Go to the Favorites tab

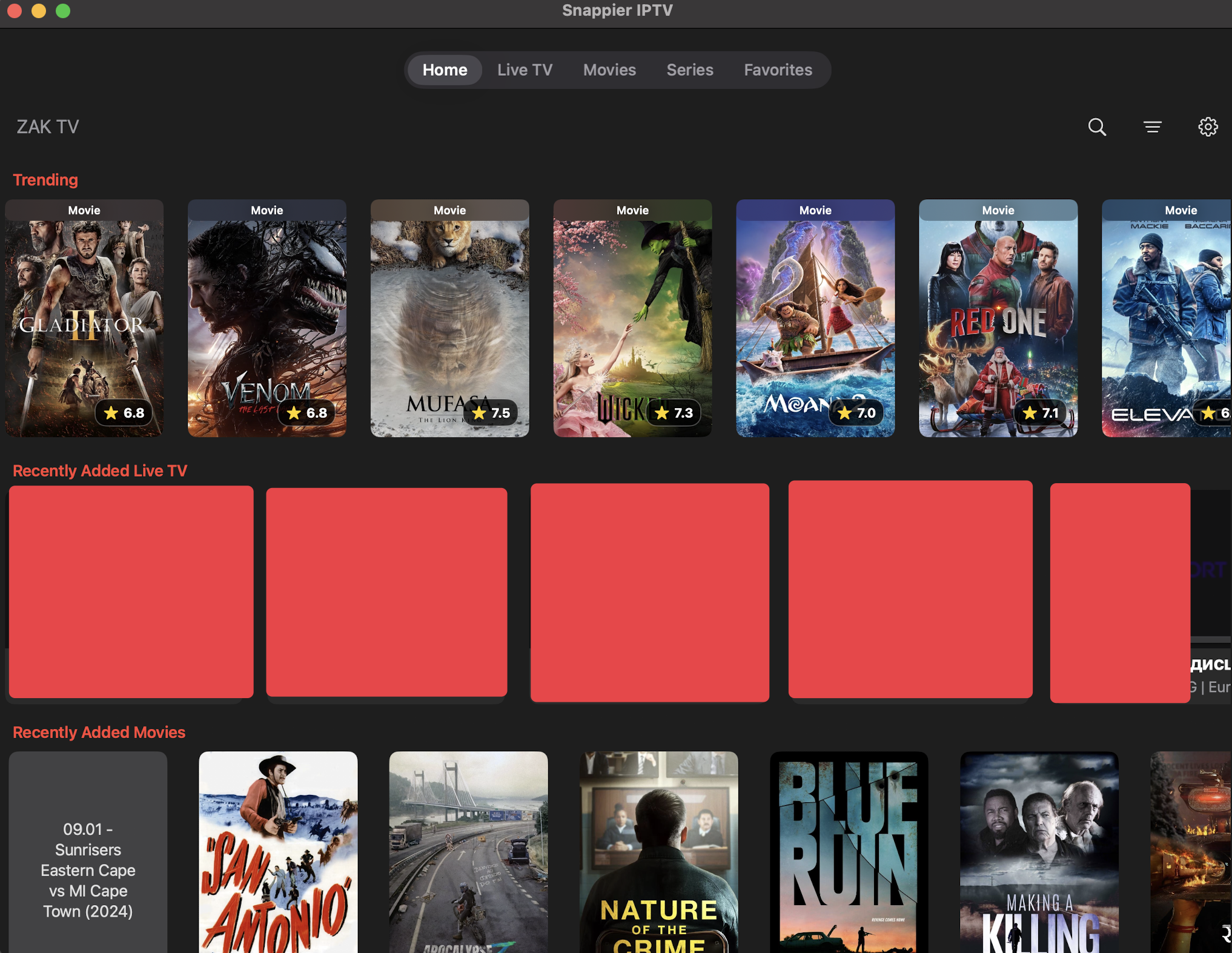click(778, 70)
